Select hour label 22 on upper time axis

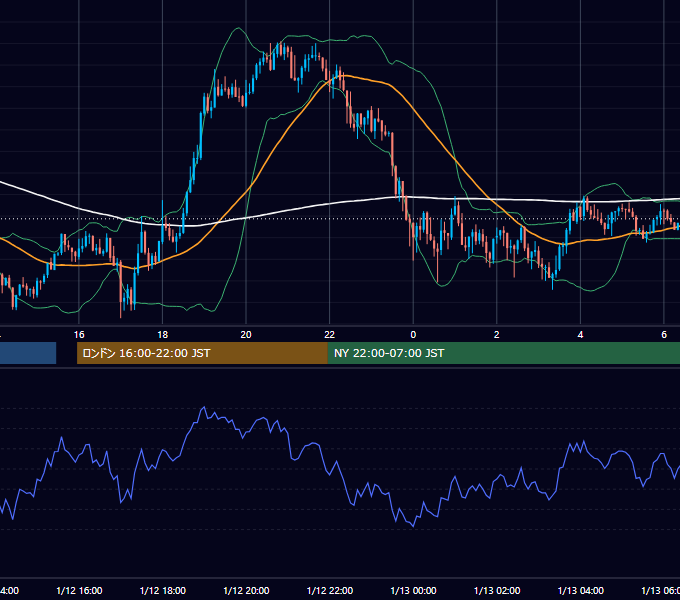pyautogui.click(x=330, y=335)
